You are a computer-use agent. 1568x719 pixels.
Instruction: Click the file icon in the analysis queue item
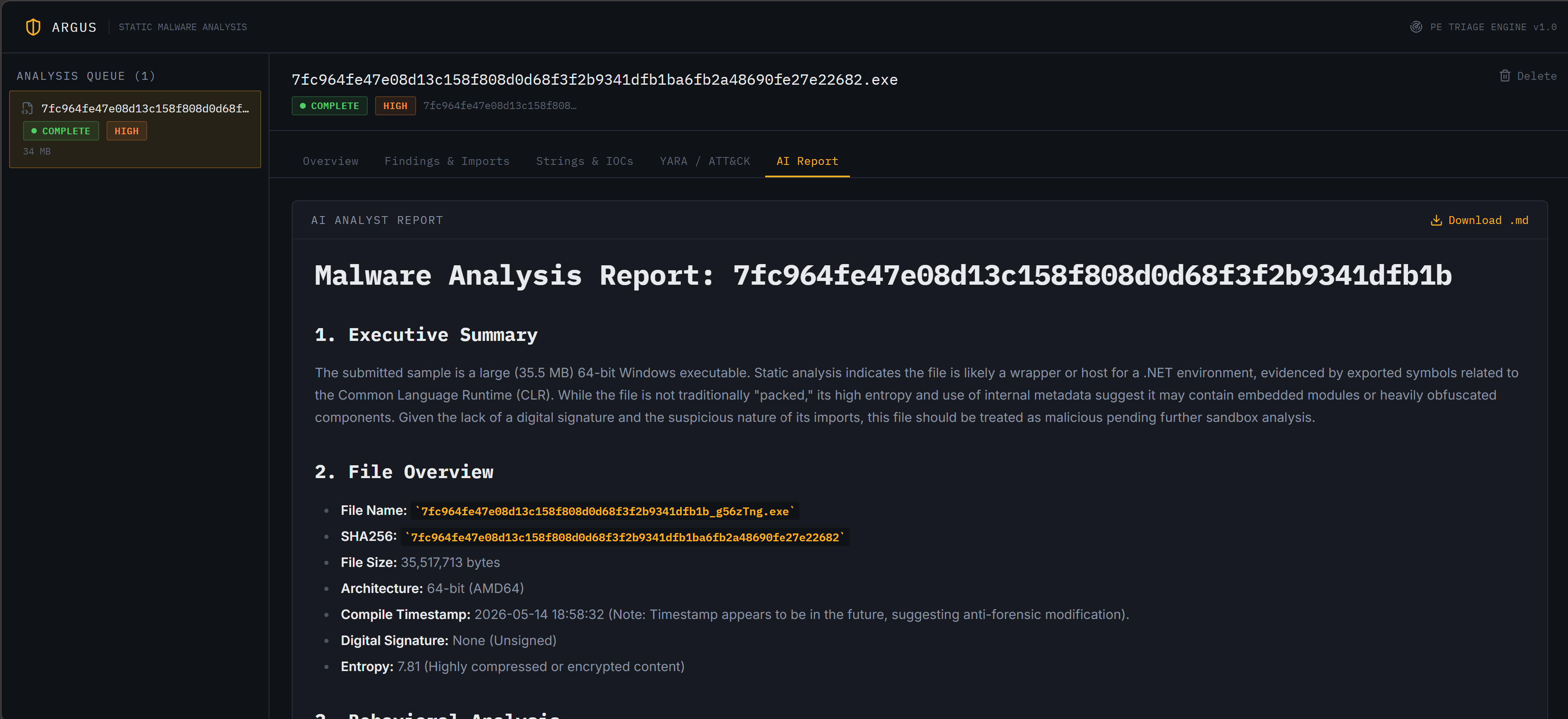point(27,108)
